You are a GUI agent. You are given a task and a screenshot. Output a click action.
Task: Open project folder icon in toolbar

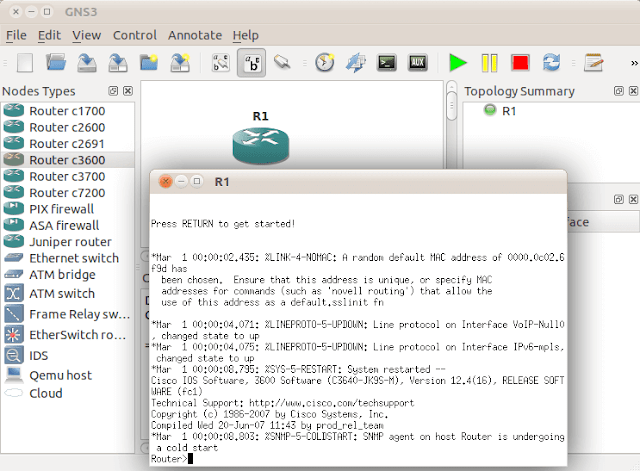(x=56, y=62)
